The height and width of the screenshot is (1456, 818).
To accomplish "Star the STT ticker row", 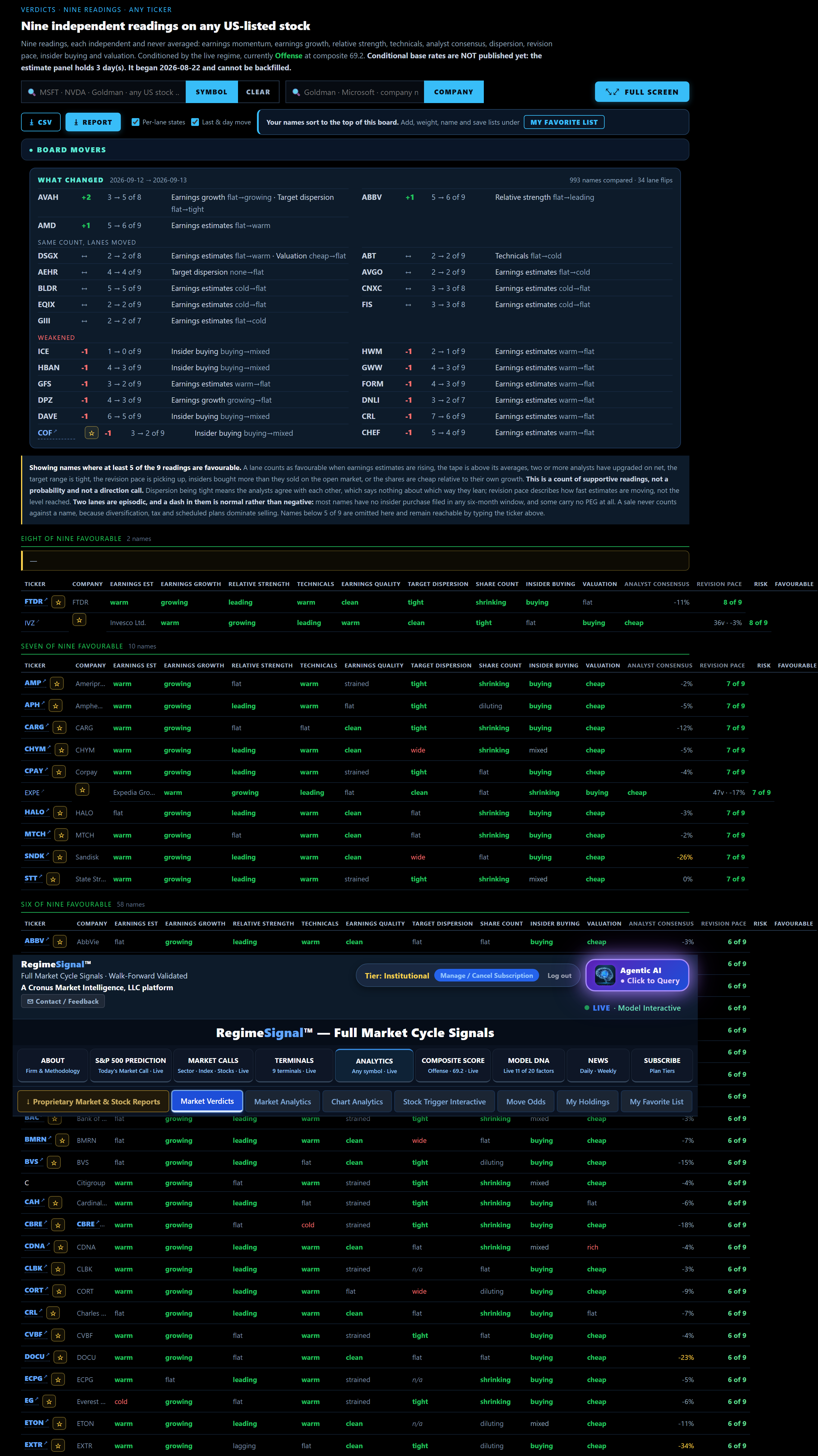I will pyautogui.click(x=53, y=879).
